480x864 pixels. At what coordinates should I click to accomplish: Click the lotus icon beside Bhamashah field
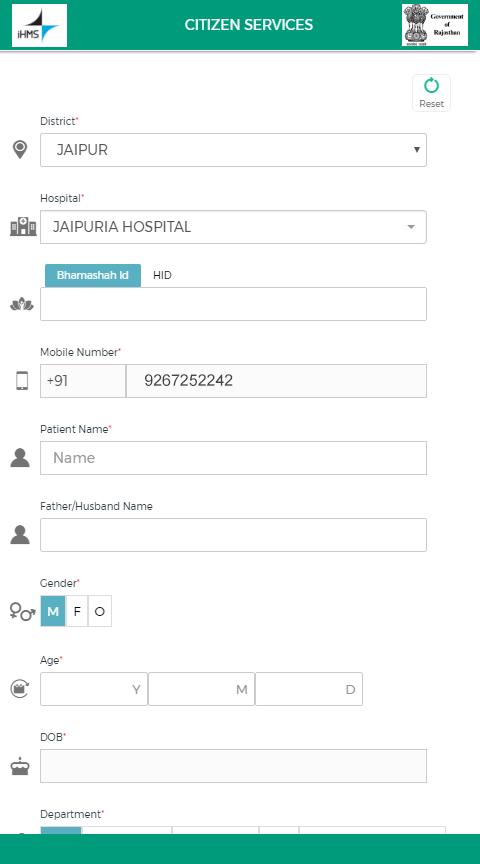click(22, 304)
